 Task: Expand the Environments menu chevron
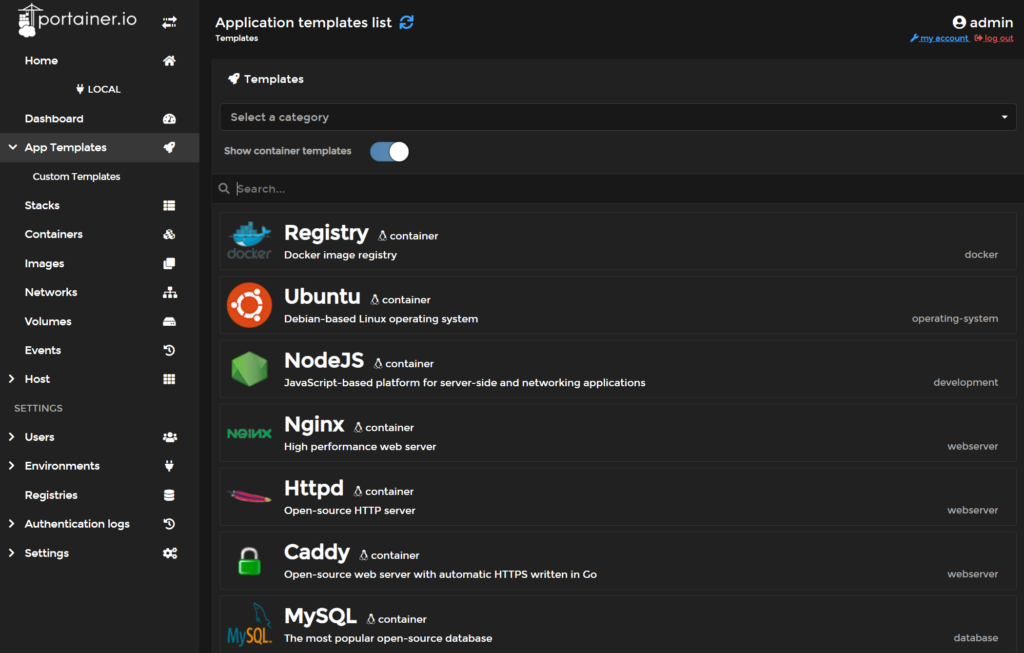[12, 466]
